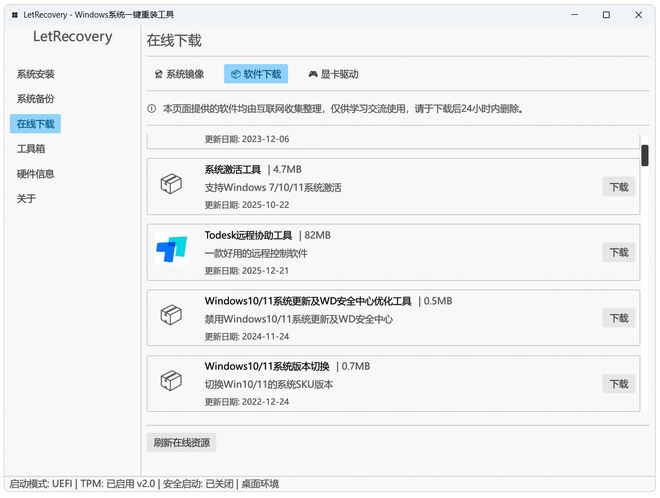
Task: Click the package icon for WD安全中心优化工具
Action: click(171, 315)
